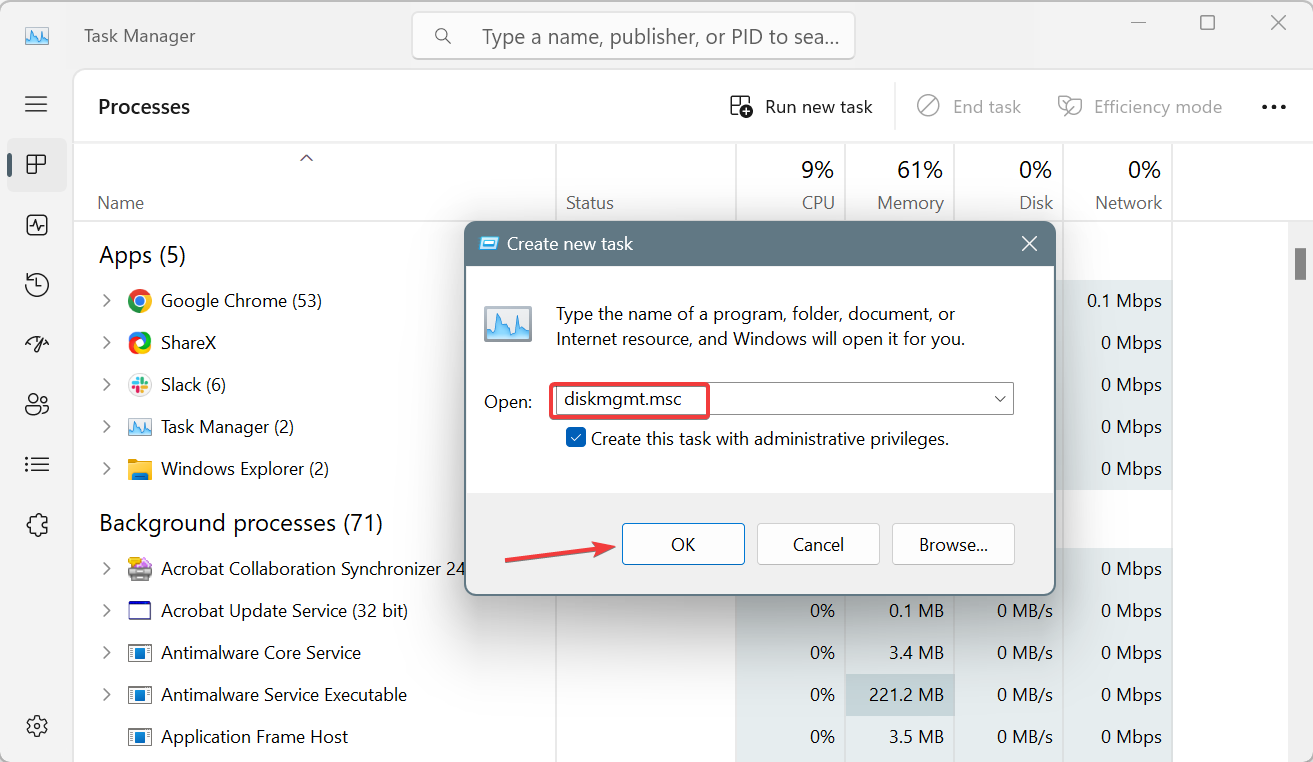Select the Background processes (71) heading

pyautogui.click(x=241, y=523)
